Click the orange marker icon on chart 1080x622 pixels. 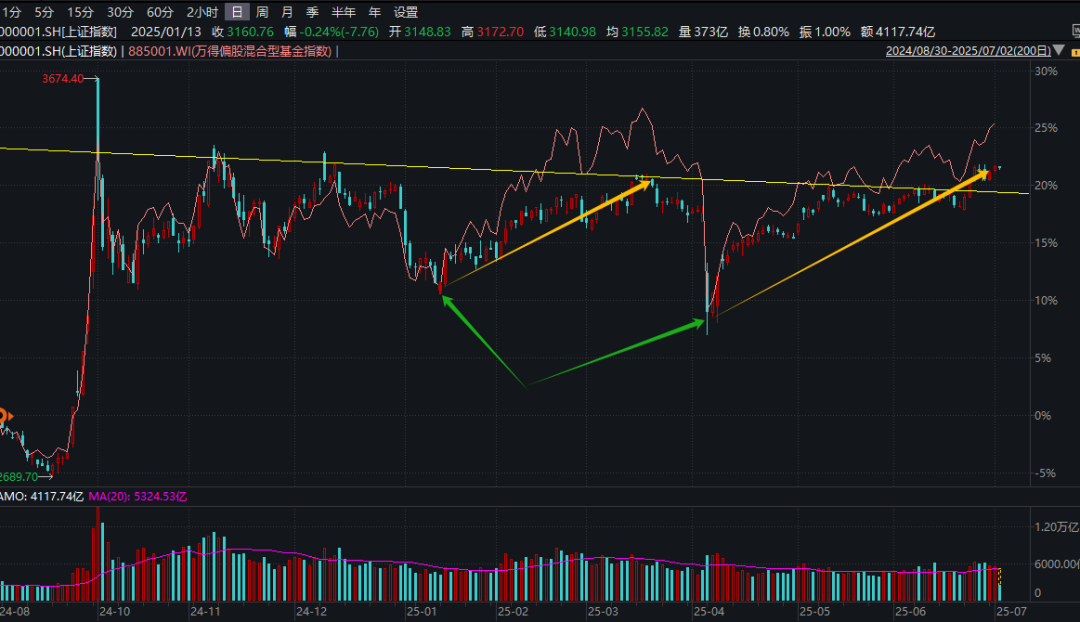coord(4,416)
